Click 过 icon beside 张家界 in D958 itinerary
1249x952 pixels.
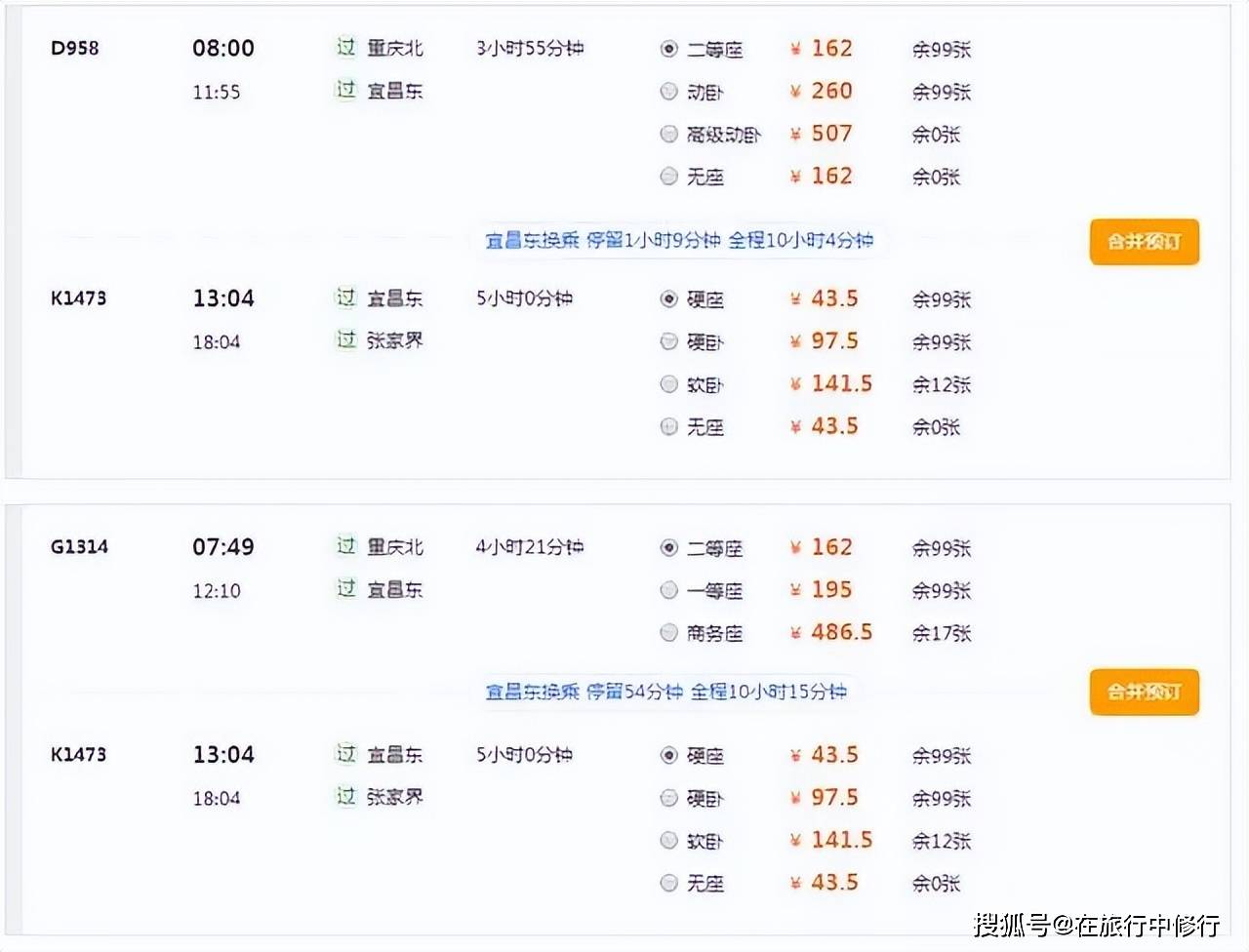pyautogui.click(x=346, y=340)
